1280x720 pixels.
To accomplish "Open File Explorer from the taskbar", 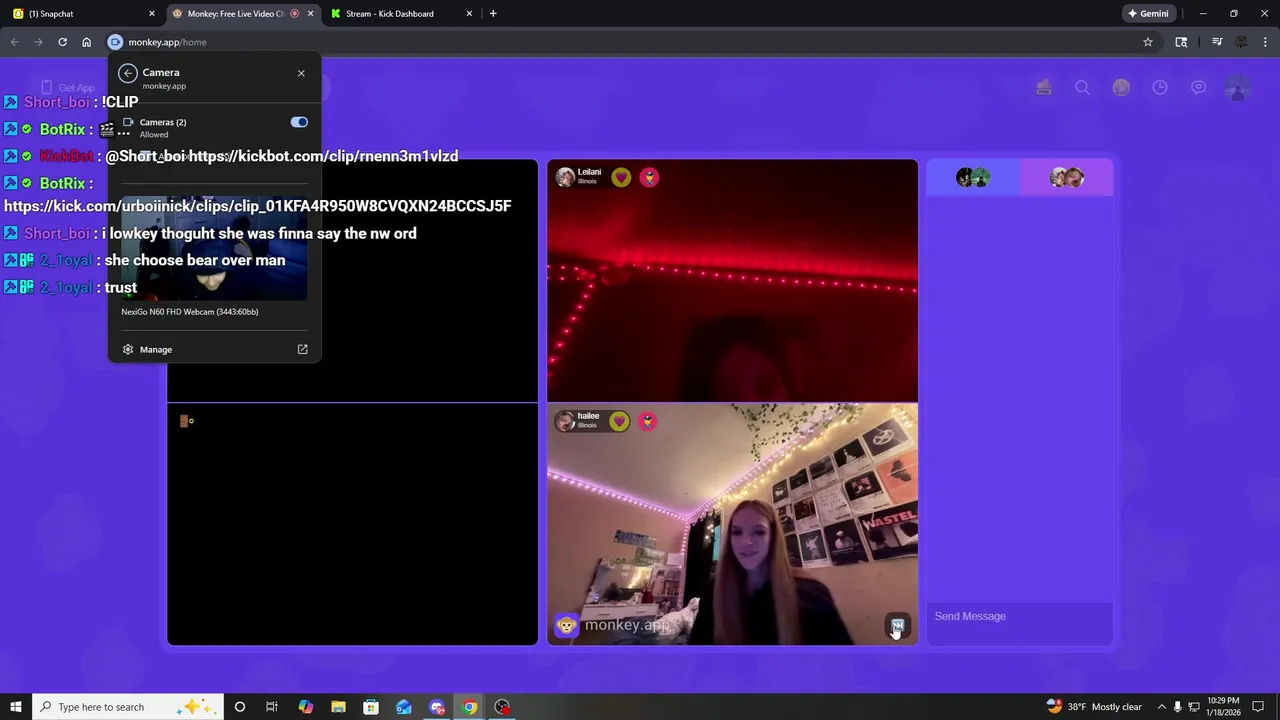I will (x=338, y=707).
